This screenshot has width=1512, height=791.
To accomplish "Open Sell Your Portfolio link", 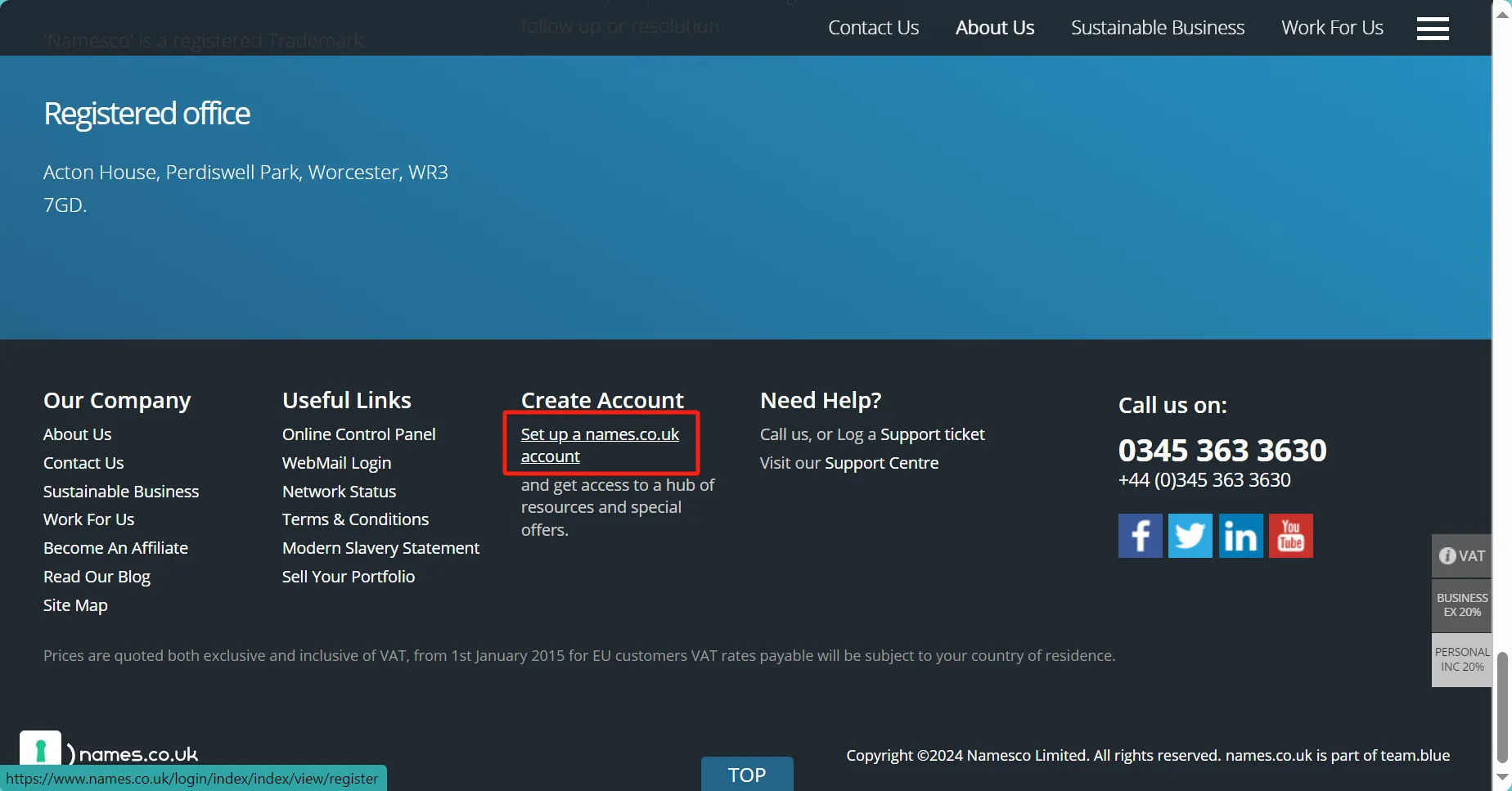I will tap(349, 577).
